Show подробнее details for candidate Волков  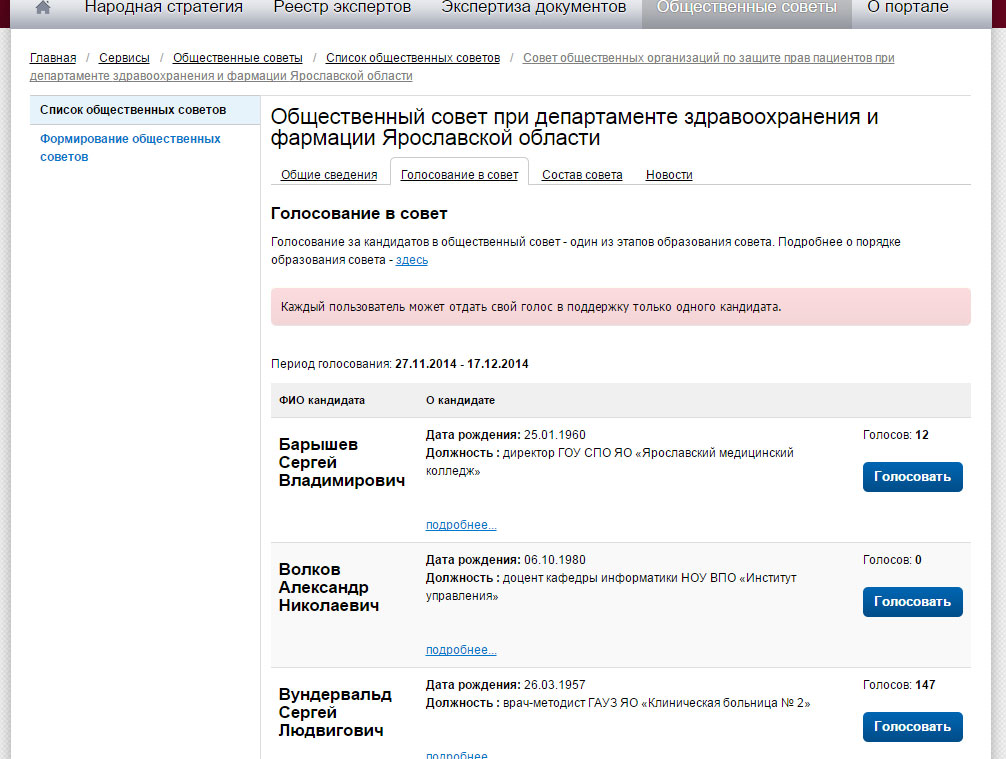[x=461, y=650]
